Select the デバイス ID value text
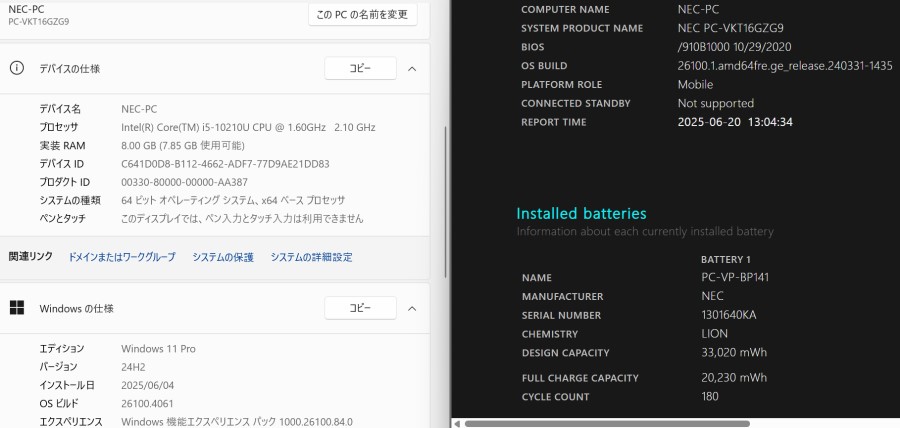 click(226, 164)
